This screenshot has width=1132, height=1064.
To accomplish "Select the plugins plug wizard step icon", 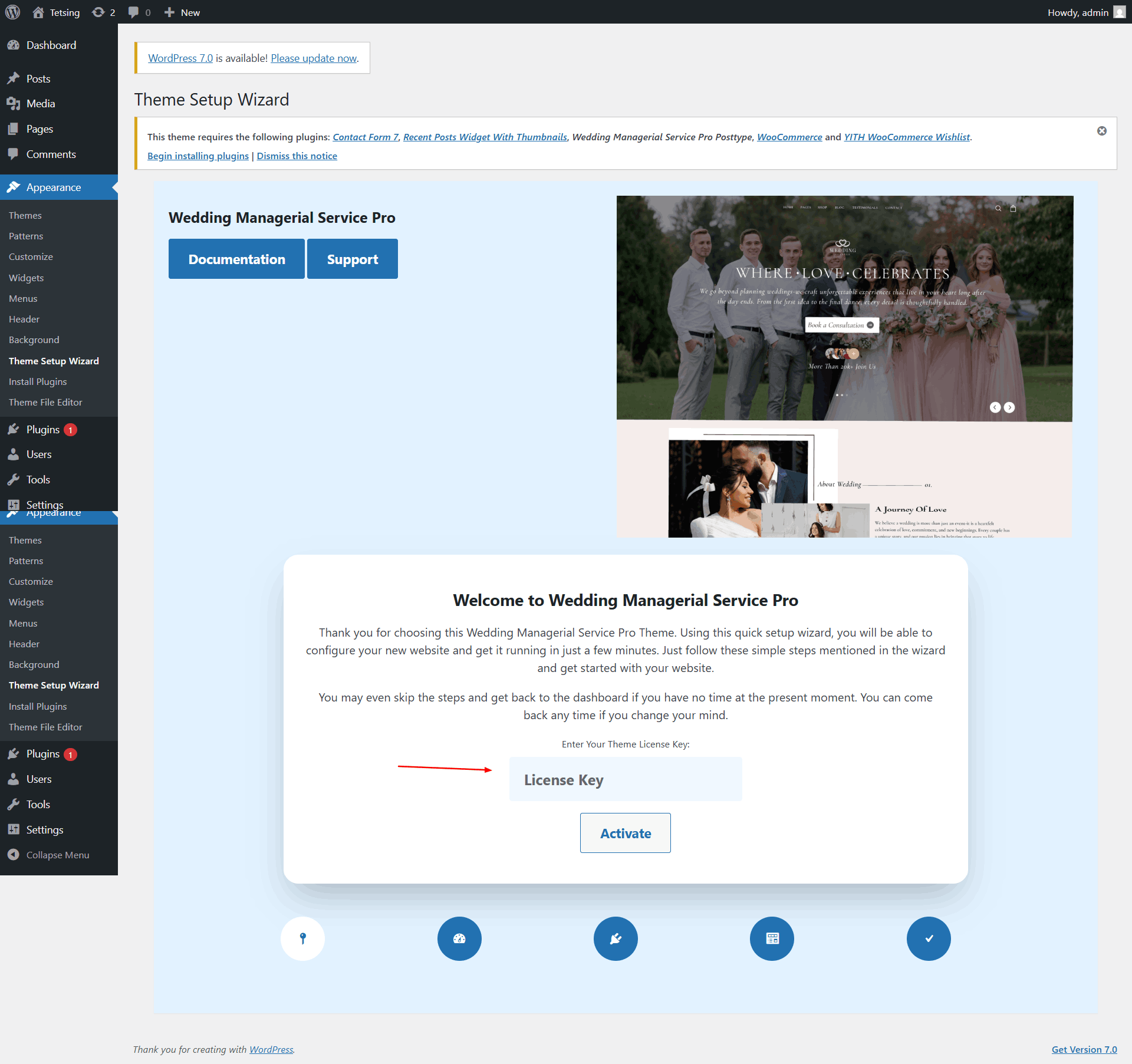I will [616, 938].
